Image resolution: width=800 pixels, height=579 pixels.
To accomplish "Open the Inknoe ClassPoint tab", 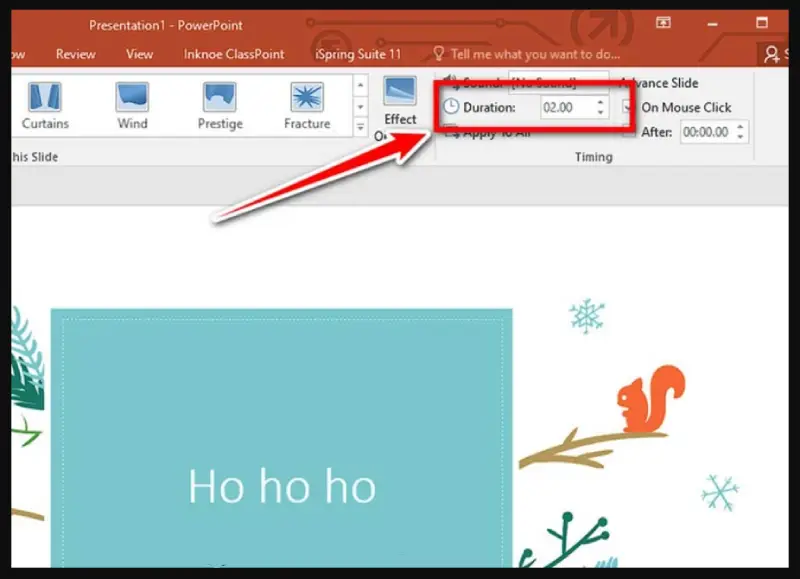I will point(234,54).
